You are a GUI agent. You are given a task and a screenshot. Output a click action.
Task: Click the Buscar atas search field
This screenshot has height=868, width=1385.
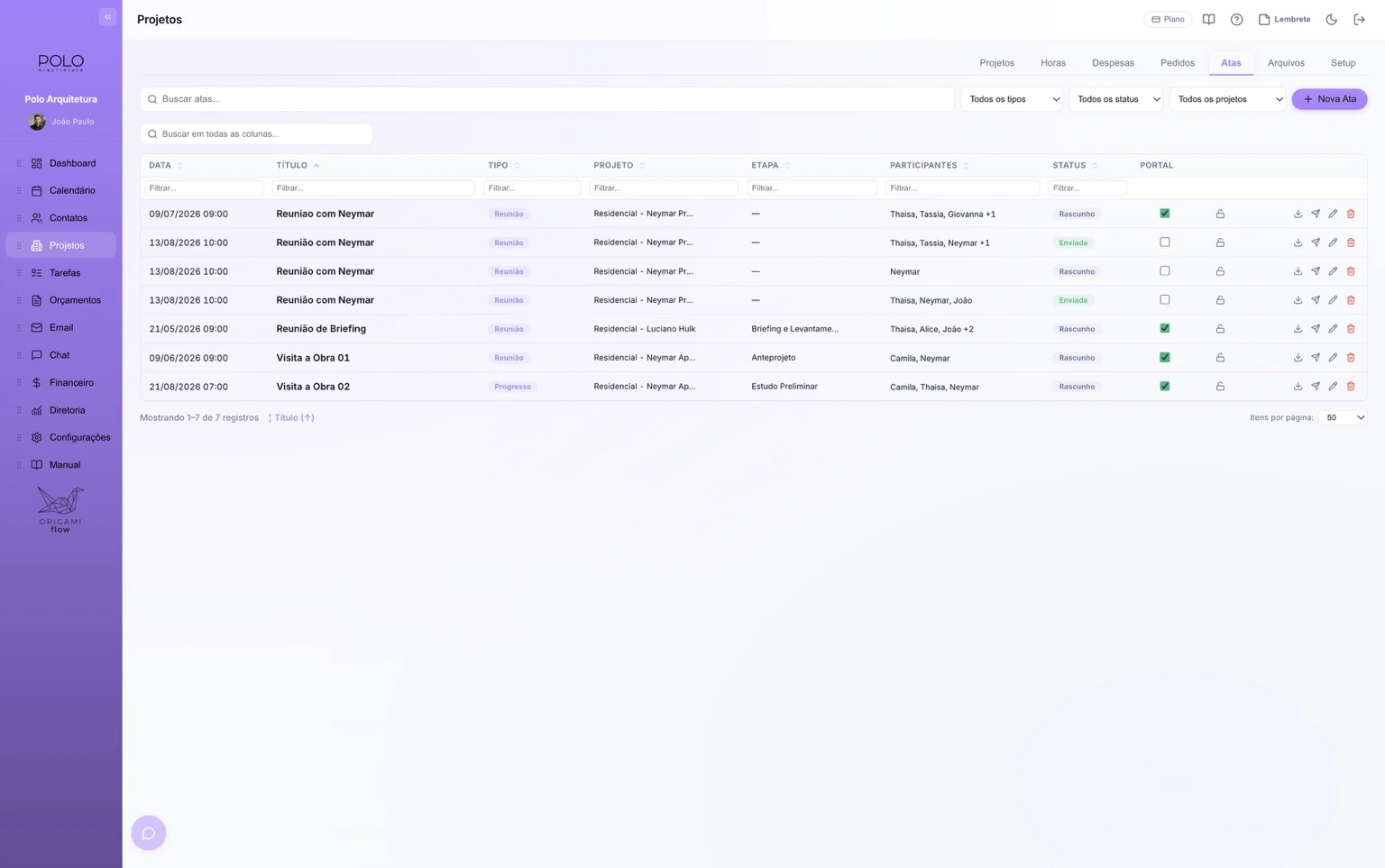click(x=547, y=99)
